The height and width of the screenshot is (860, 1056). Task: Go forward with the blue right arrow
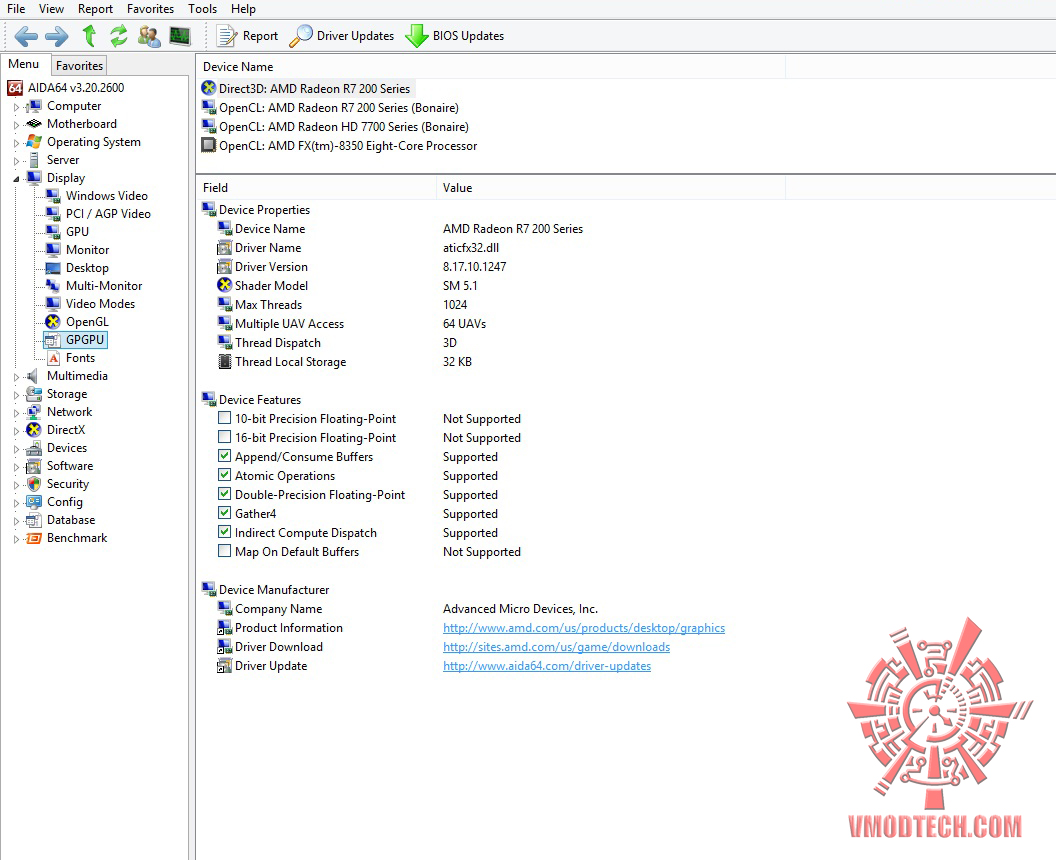tap(57, 36)
